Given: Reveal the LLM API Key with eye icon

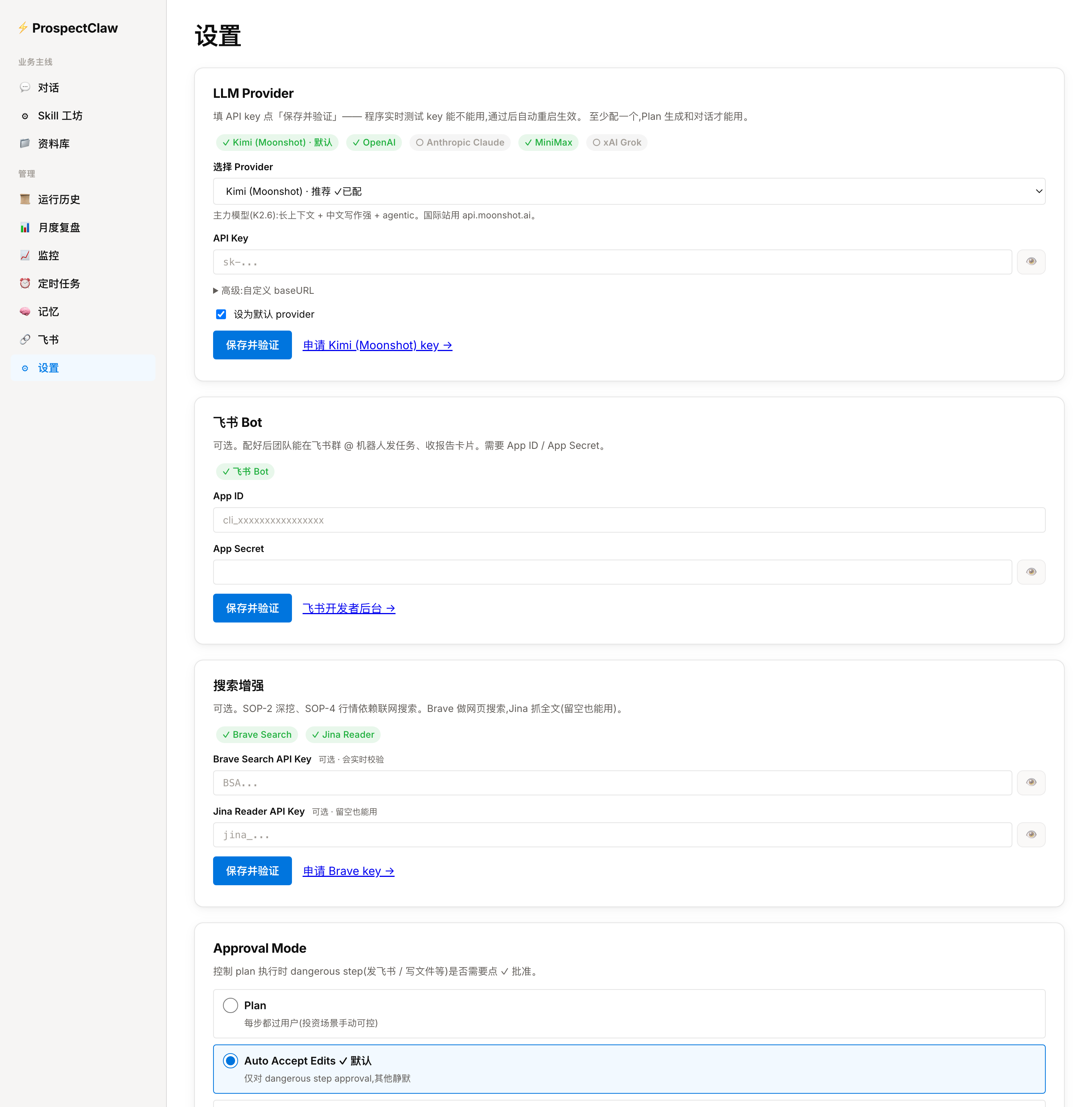Looking at the screenshot, I should (1031, 262).
